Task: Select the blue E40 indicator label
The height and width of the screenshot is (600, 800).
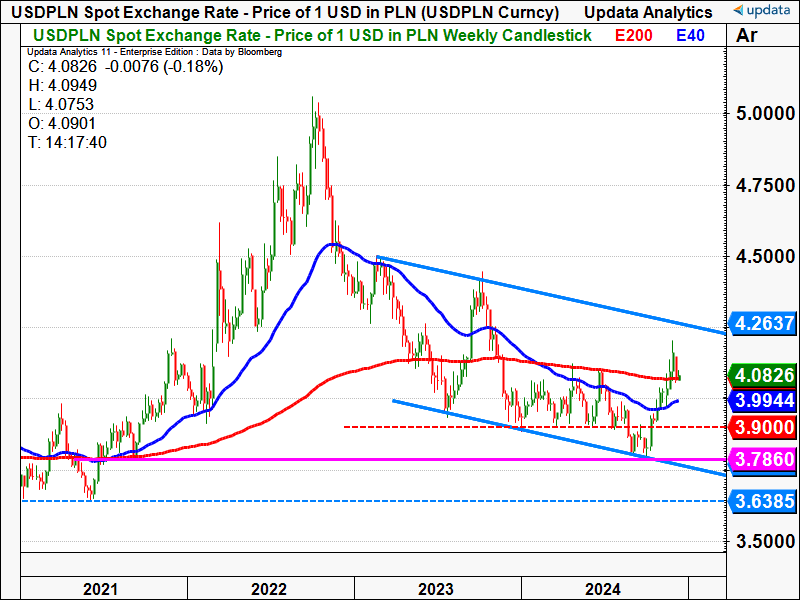Action: (690, 36)
